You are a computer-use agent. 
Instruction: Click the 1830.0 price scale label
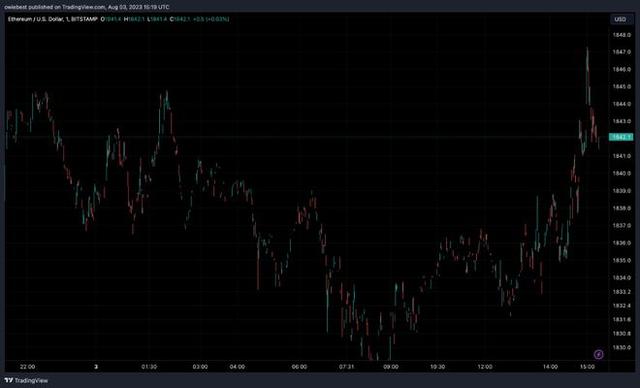pos(621,348)
